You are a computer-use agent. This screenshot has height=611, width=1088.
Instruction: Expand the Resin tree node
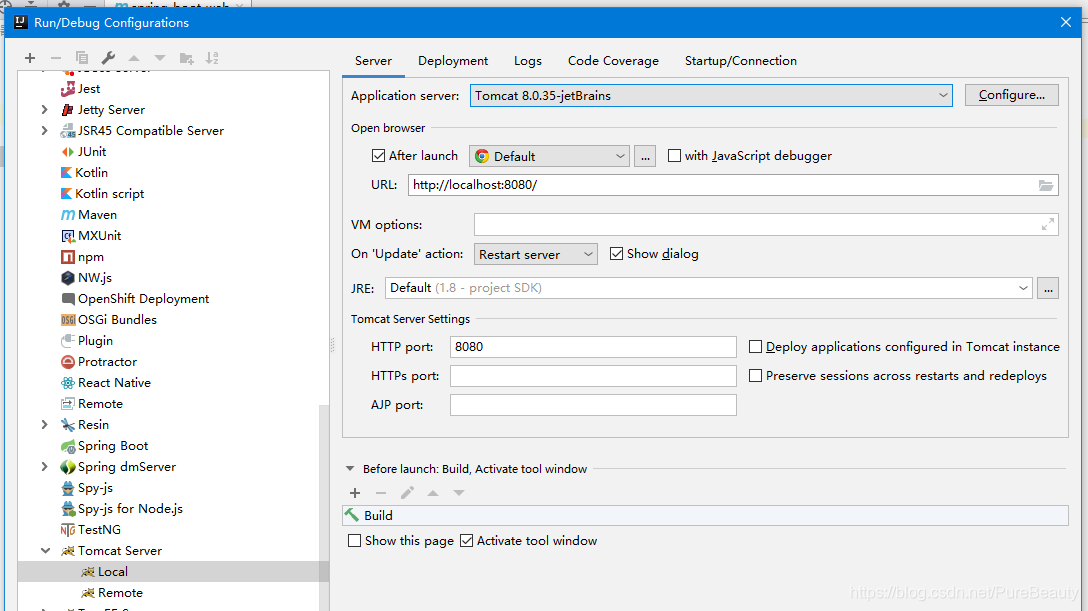pyautogui.click(x=44, y=425)
